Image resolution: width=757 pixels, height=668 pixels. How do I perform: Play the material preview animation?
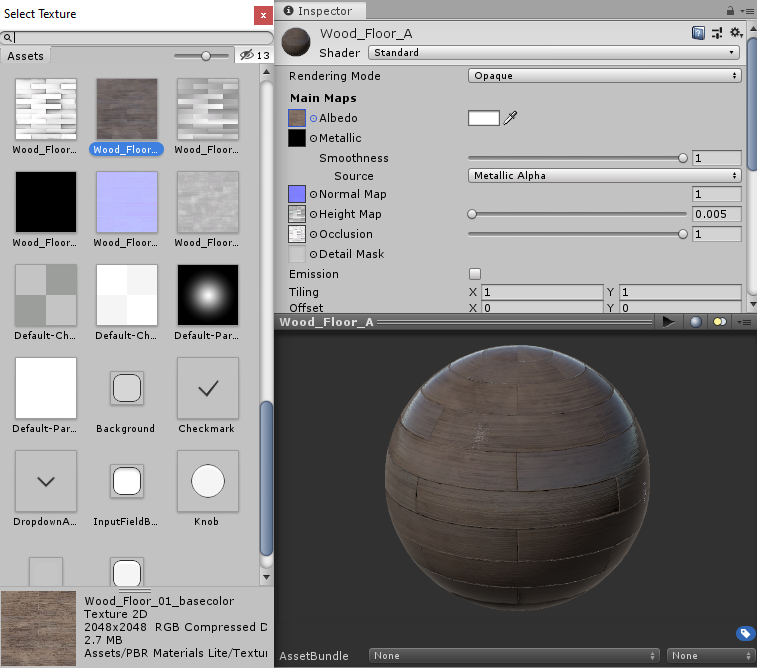(x=669, y=322)
